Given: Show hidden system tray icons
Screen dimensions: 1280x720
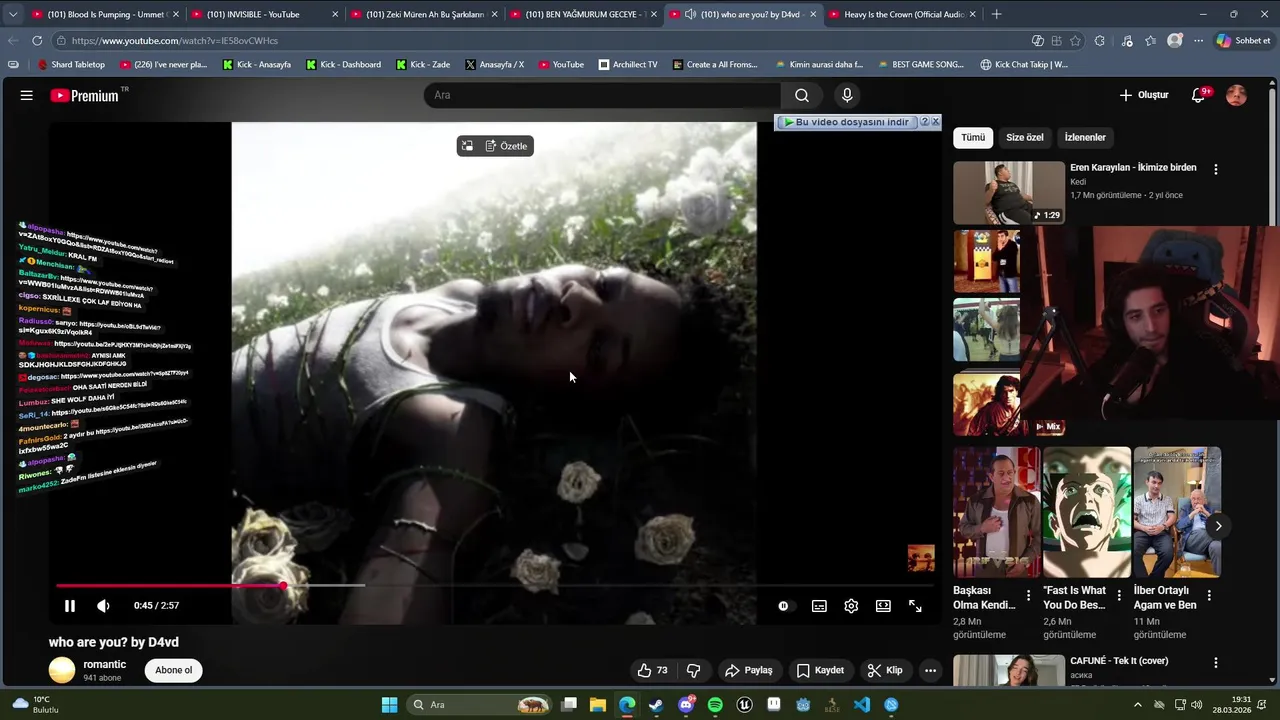Looking at the screenshot, I should click(x=1137, y=705).
